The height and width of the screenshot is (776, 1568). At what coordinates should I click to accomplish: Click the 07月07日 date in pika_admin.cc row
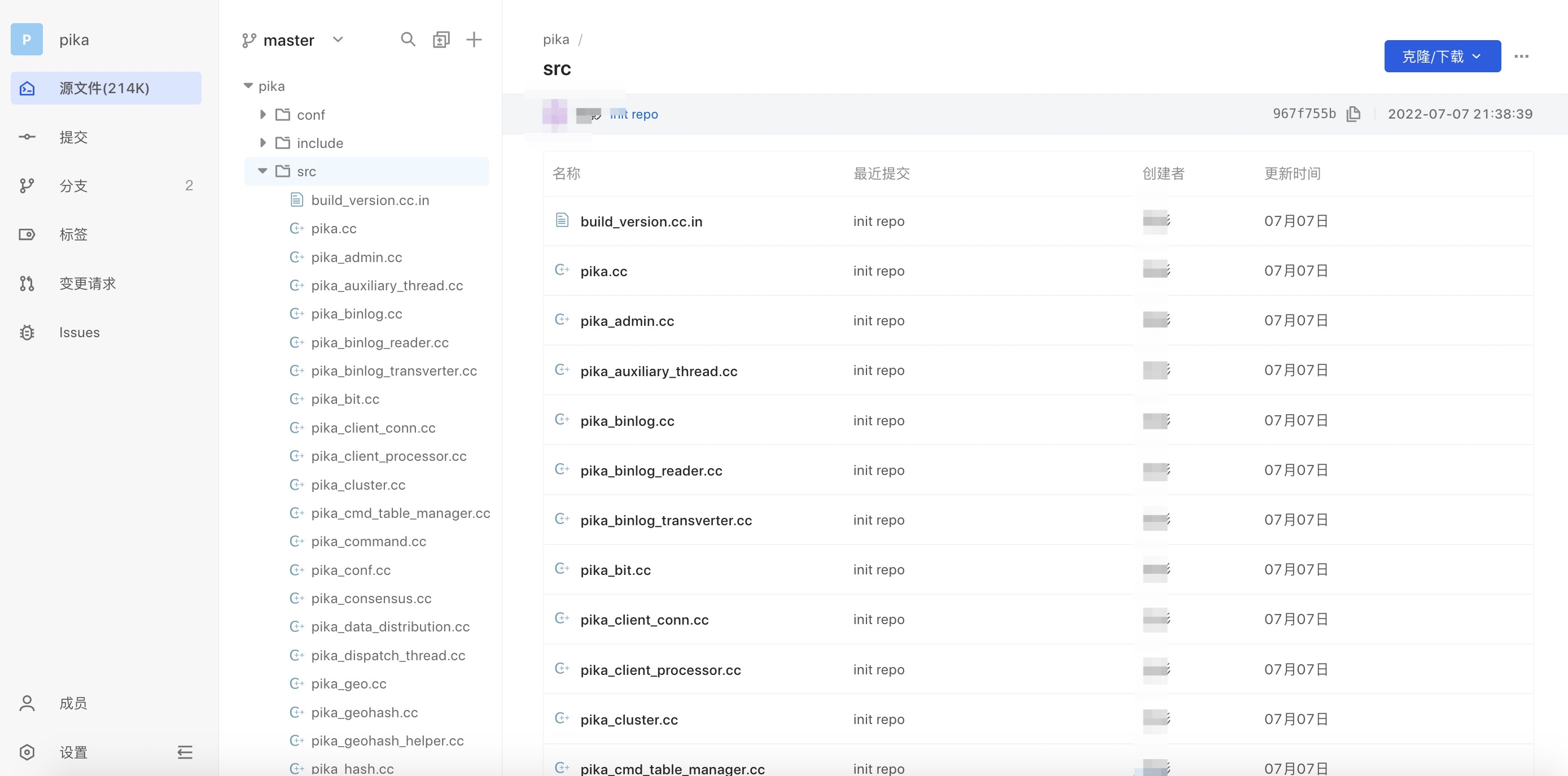pyautogui.click(x=1295, y=320)
